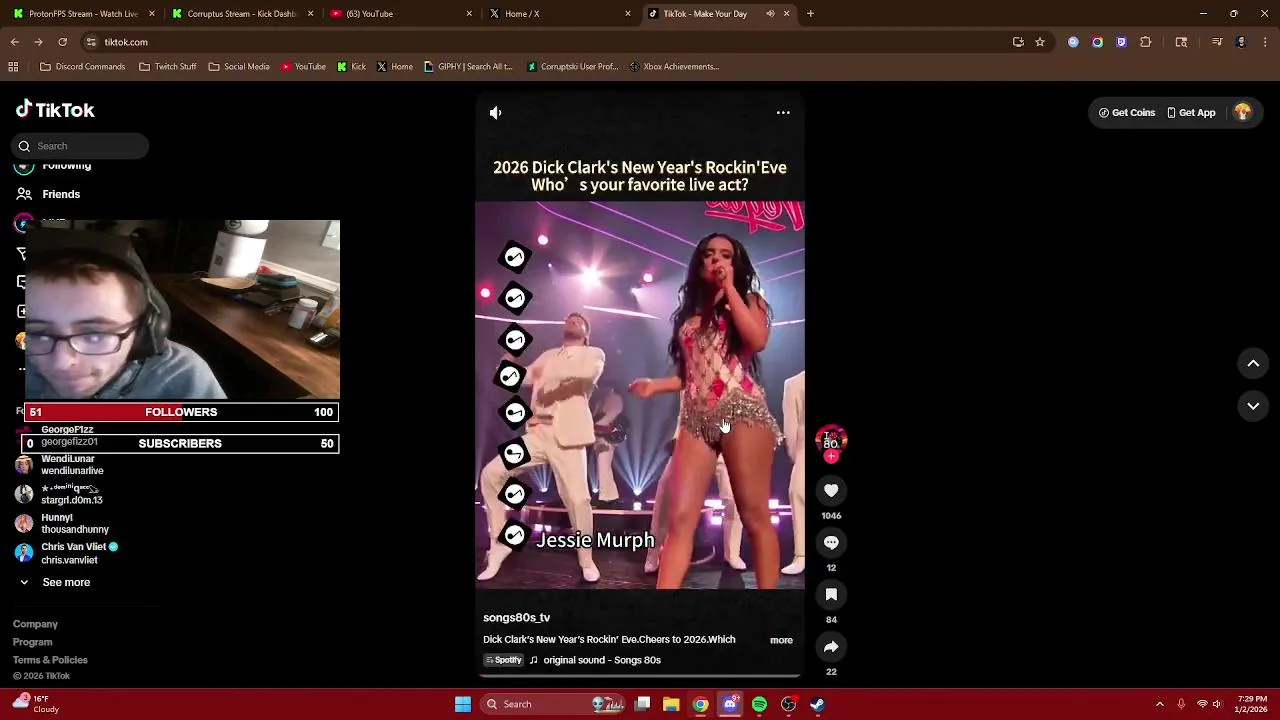Click the Get Coins button

tap(1127, 113)
